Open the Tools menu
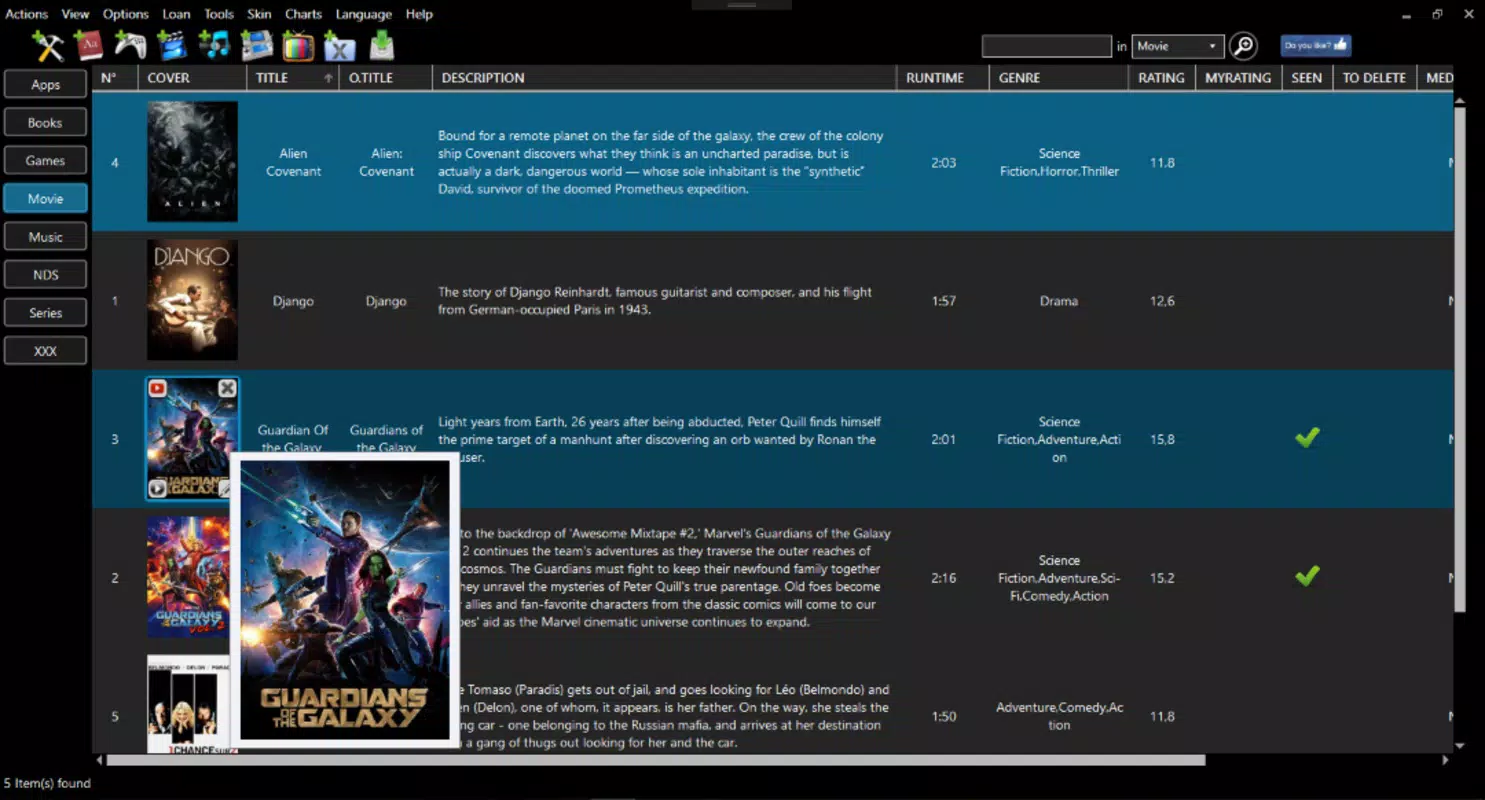 218,14
